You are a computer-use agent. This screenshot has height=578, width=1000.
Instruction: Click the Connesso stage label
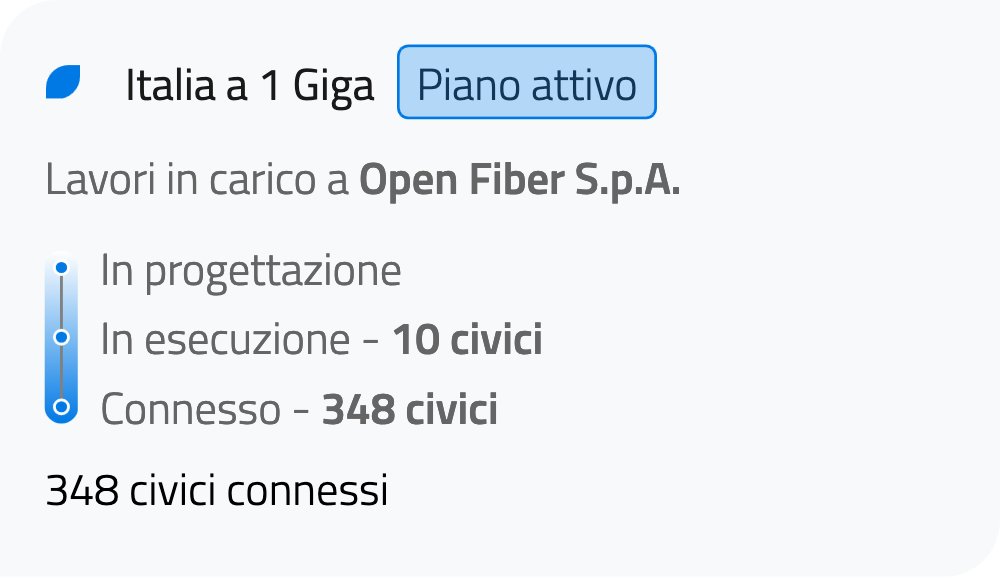(x=190, y=410)
